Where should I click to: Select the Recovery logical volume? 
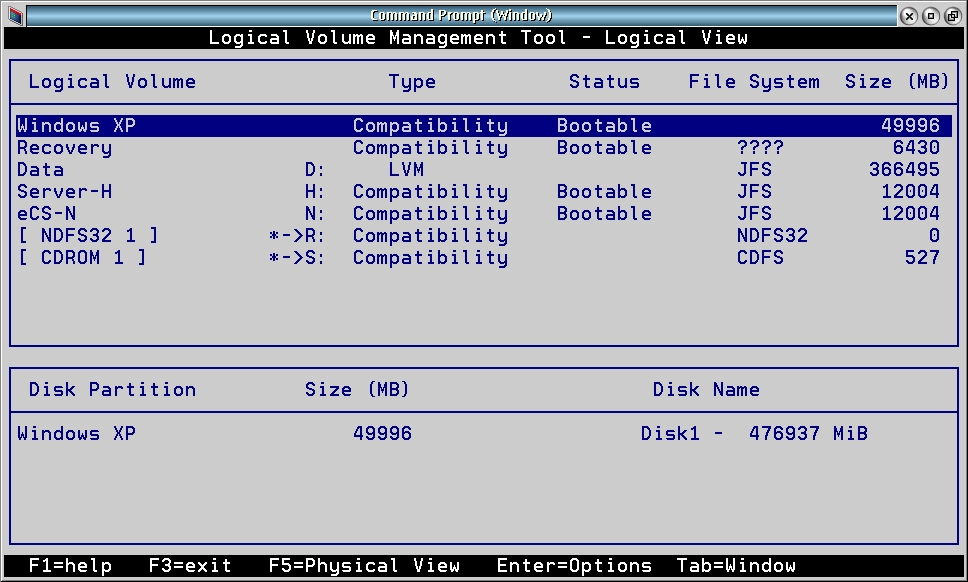coord(484,148)
